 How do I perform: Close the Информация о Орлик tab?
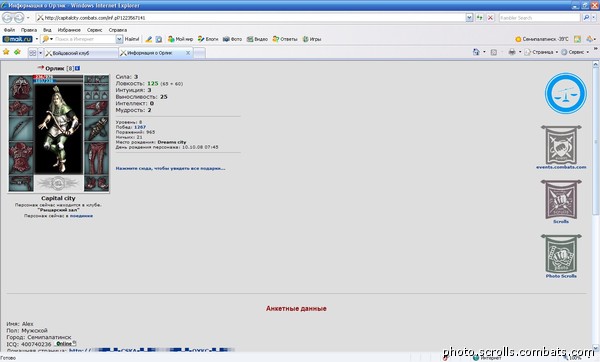point(188,53)
